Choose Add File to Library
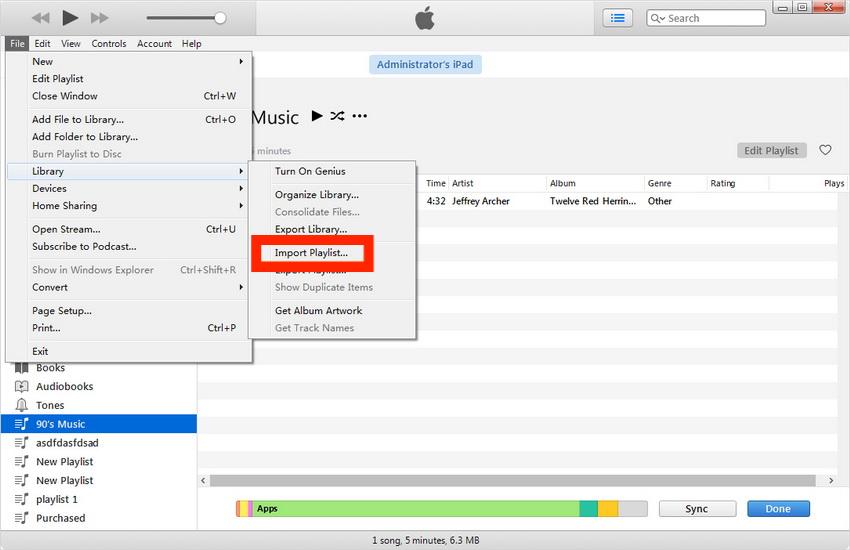Image resolution: width=850 pixels, height=550 pixels. coord(129,119)
